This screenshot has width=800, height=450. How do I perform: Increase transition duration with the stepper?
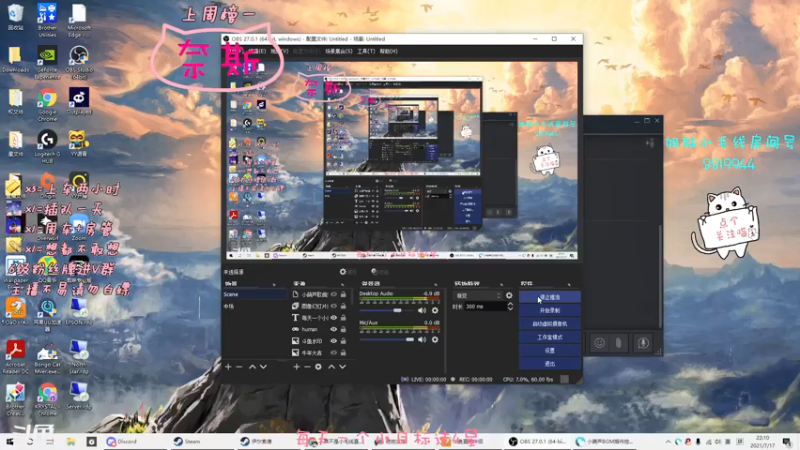pos(510,304)
